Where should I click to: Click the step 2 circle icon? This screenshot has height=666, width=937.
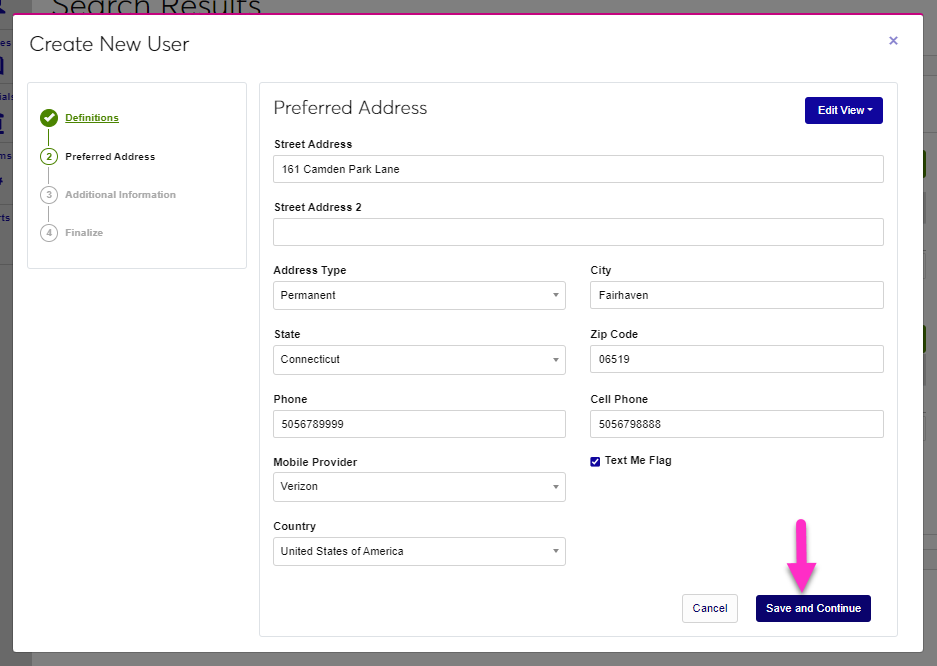tap(49, 157)
